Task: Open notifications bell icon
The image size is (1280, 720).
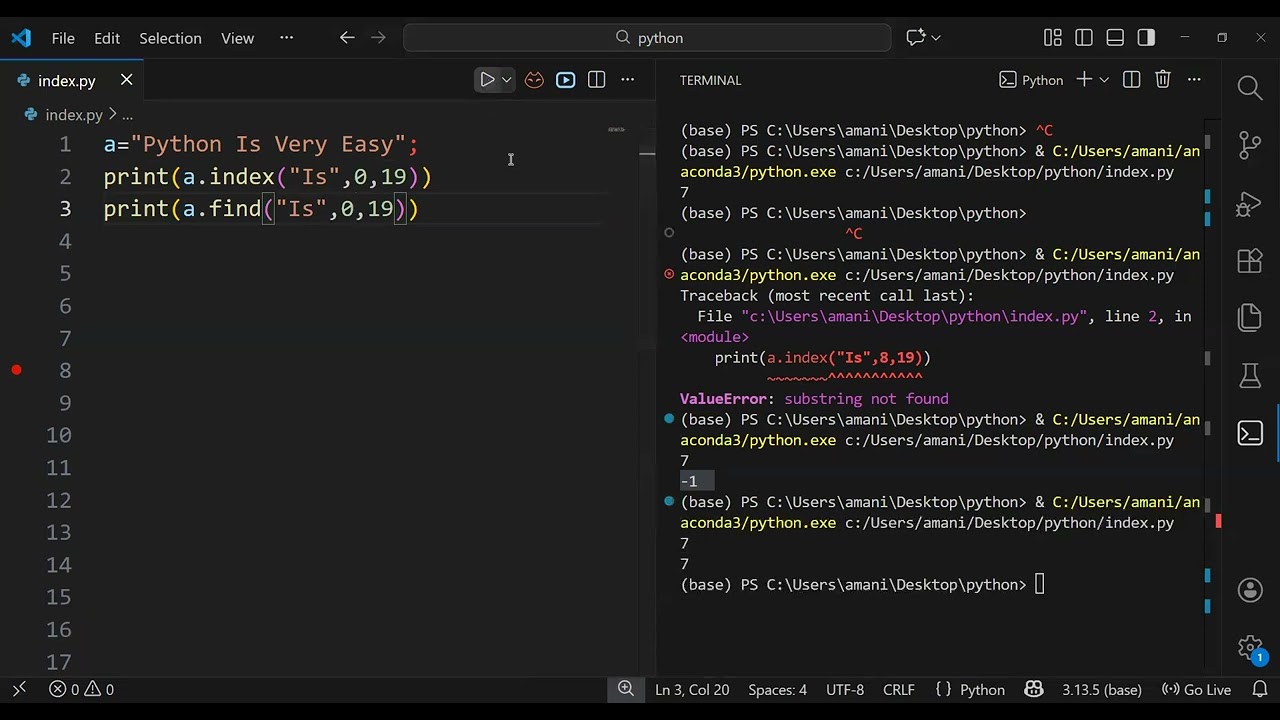Action: tap(1259, 689)
